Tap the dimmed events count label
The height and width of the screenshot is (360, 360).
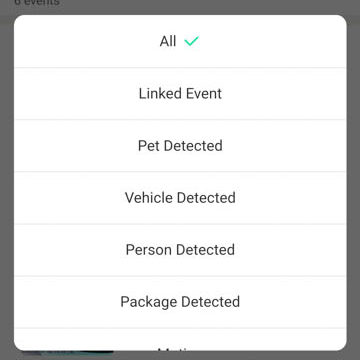click(x=37, y=3)
